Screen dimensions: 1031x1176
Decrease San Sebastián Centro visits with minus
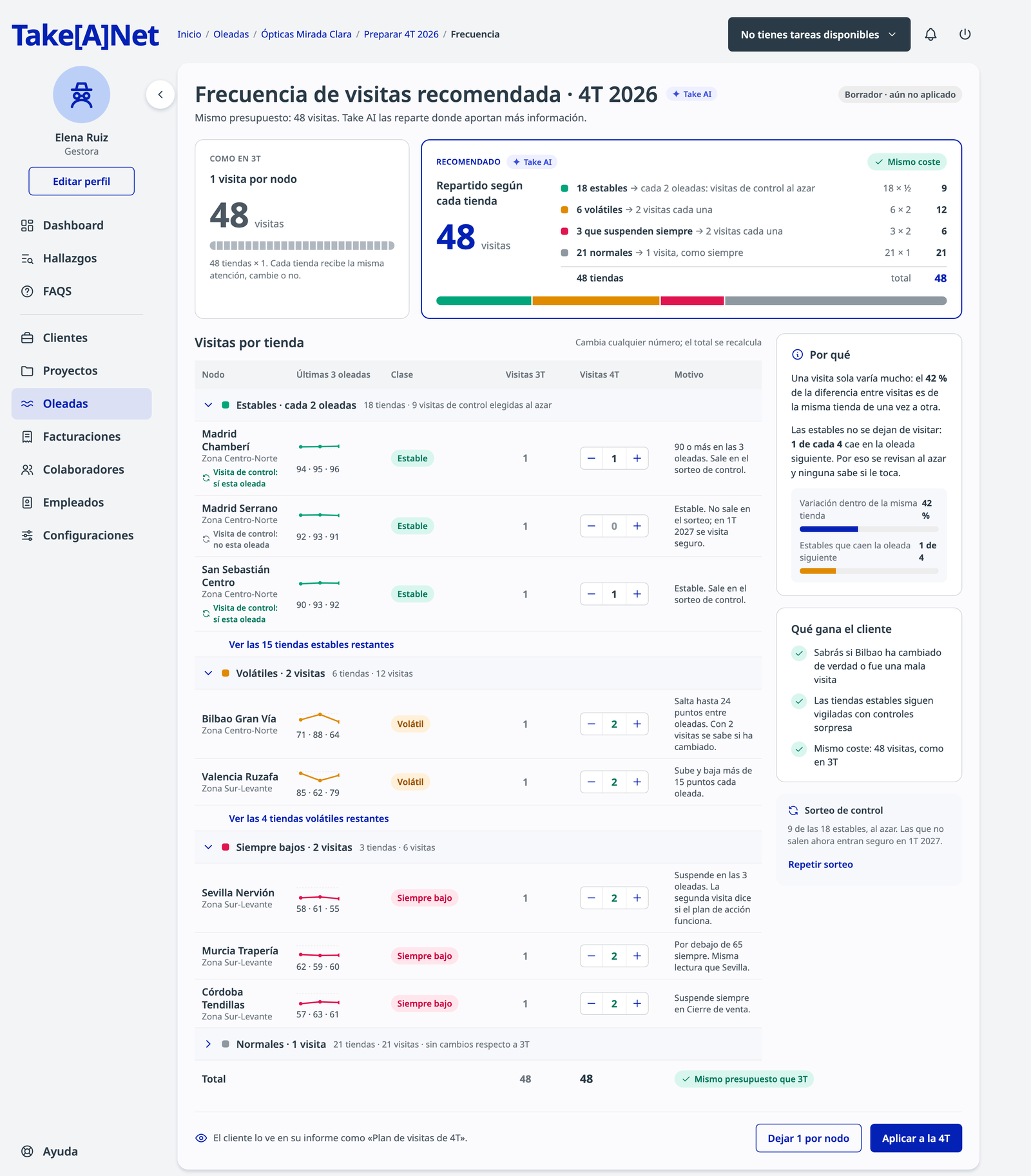[591, 594]
